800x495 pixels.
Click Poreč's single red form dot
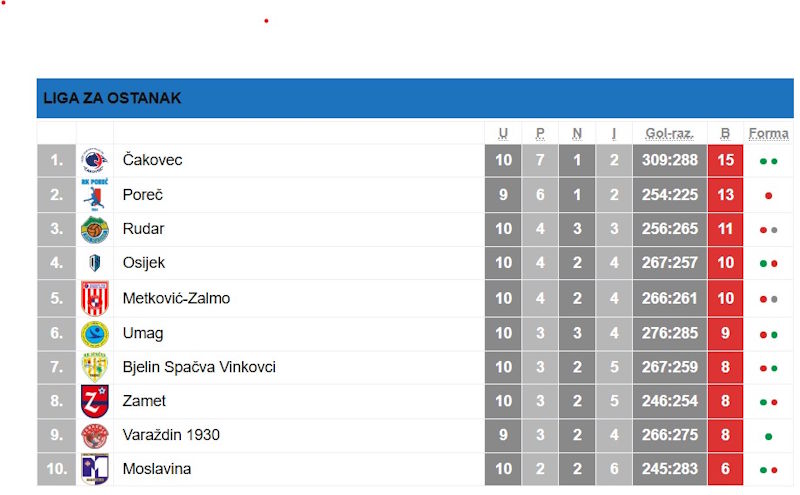coord(768,196)
